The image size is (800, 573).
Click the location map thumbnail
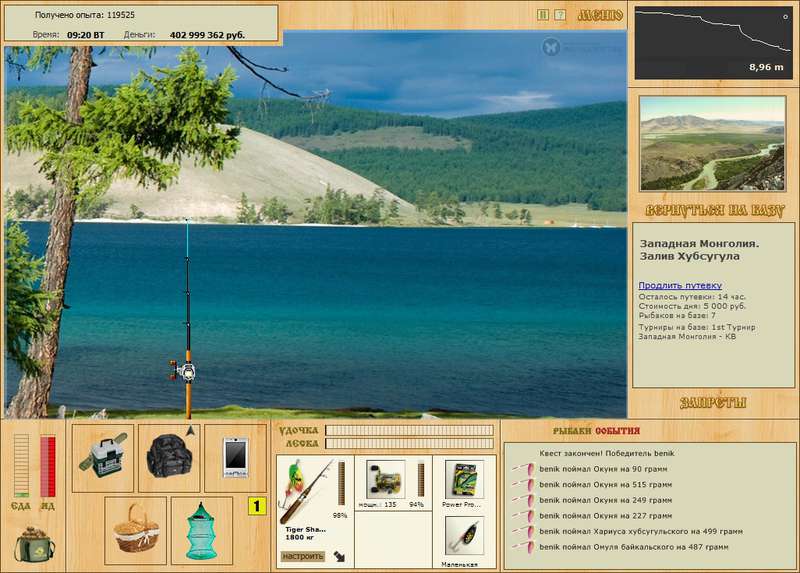click(712, 143)
